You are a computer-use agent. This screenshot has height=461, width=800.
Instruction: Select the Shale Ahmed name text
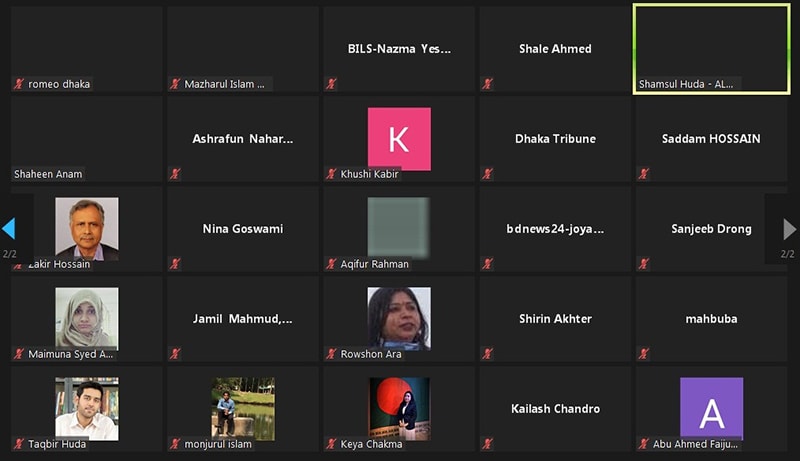(x=555, y=49)
